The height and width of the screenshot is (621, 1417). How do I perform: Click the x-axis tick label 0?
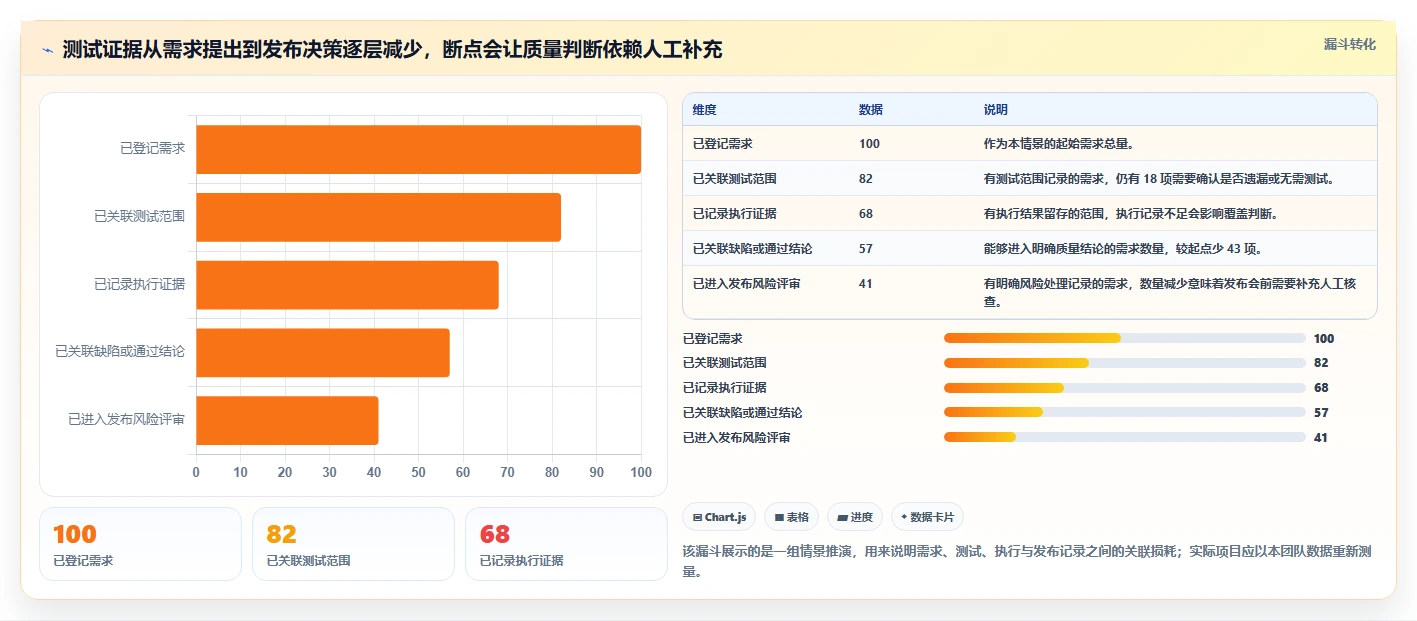click(x=196, y=472)
